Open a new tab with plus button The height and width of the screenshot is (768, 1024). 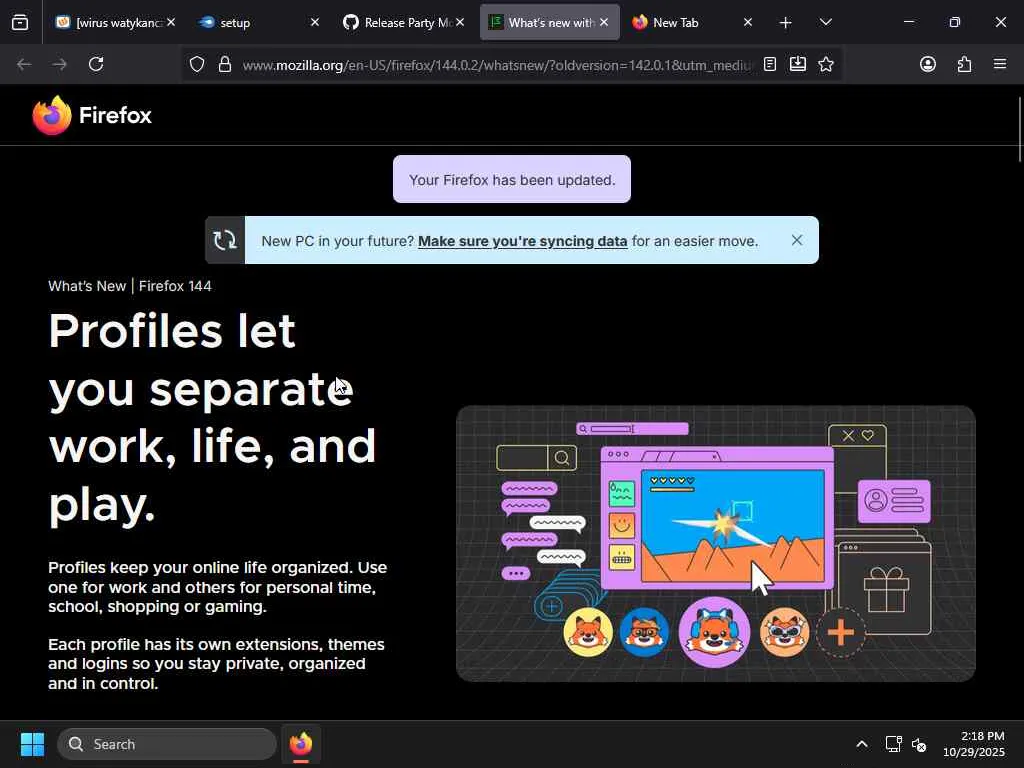pos(785,23)
